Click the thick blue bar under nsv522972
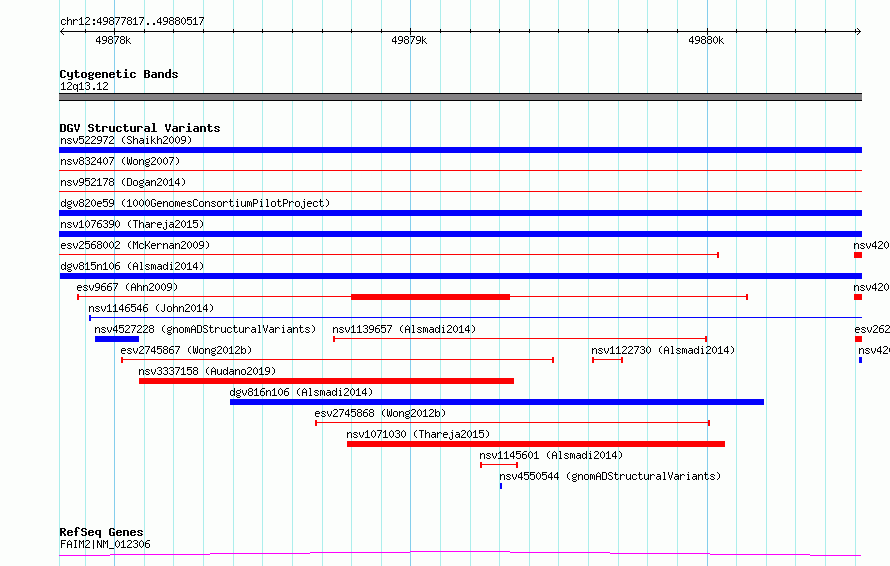 pos(460,150)
